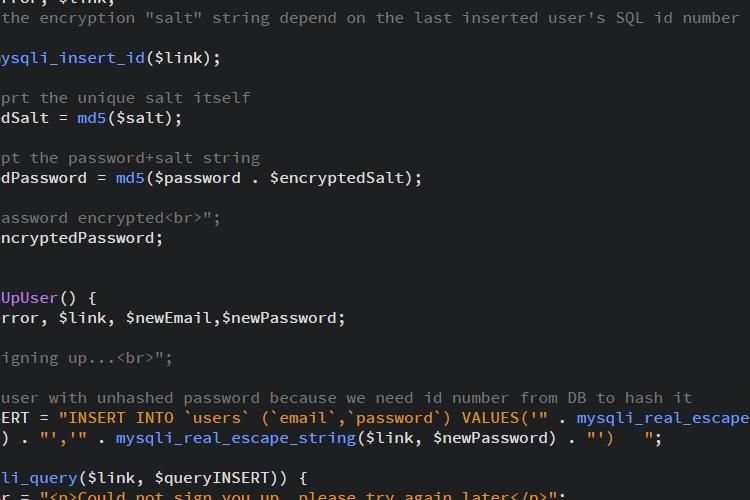Click the comment about encryption "salt" string
This screenshot has height=500, width=750.
370,18
